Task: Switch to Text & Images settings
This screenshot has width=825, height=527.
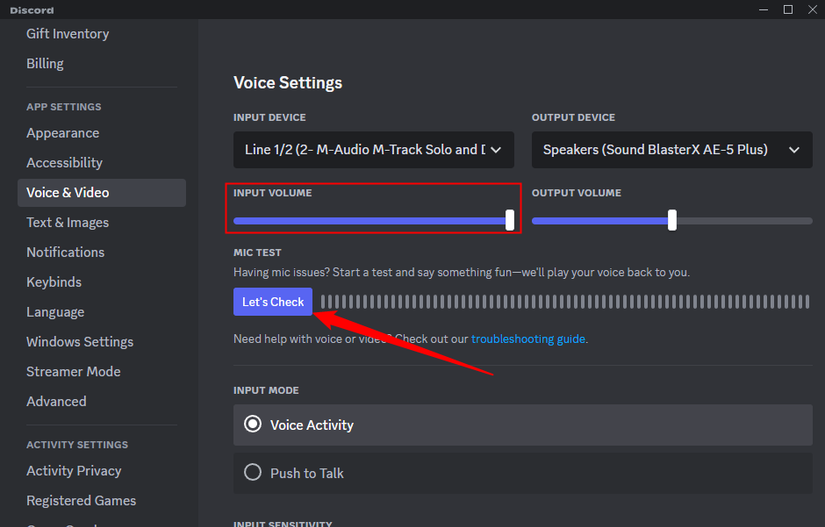Action: click(x=67, y=223)
